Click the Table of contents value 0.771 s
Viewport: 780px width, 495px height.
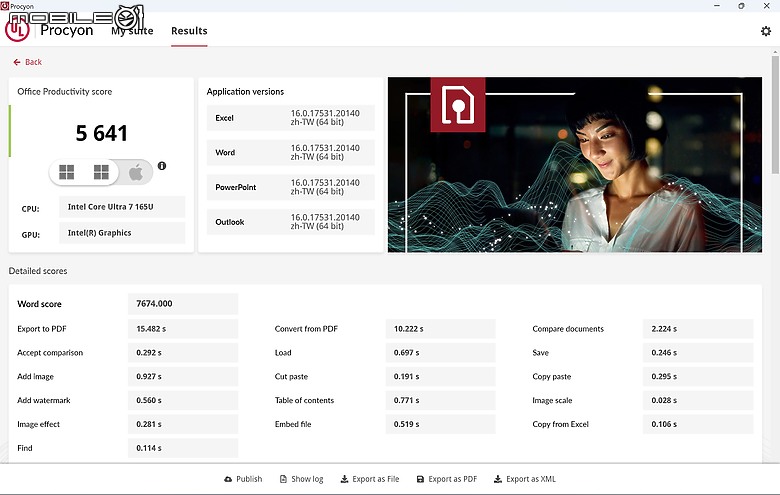(440, 400)
